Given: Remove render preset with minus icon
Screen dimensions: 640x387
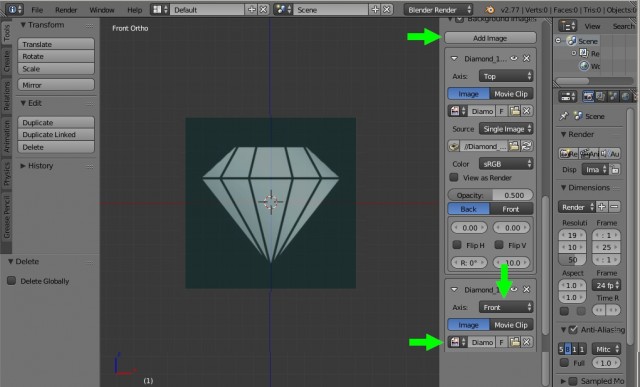Looking at the screenshot, I should coord(614,207).
